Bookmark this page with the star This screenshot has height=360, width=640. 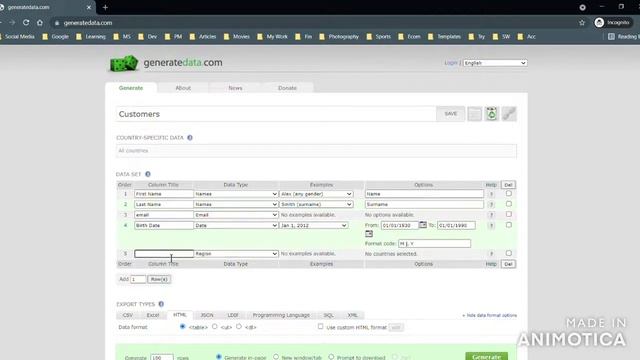click(582, 23)
